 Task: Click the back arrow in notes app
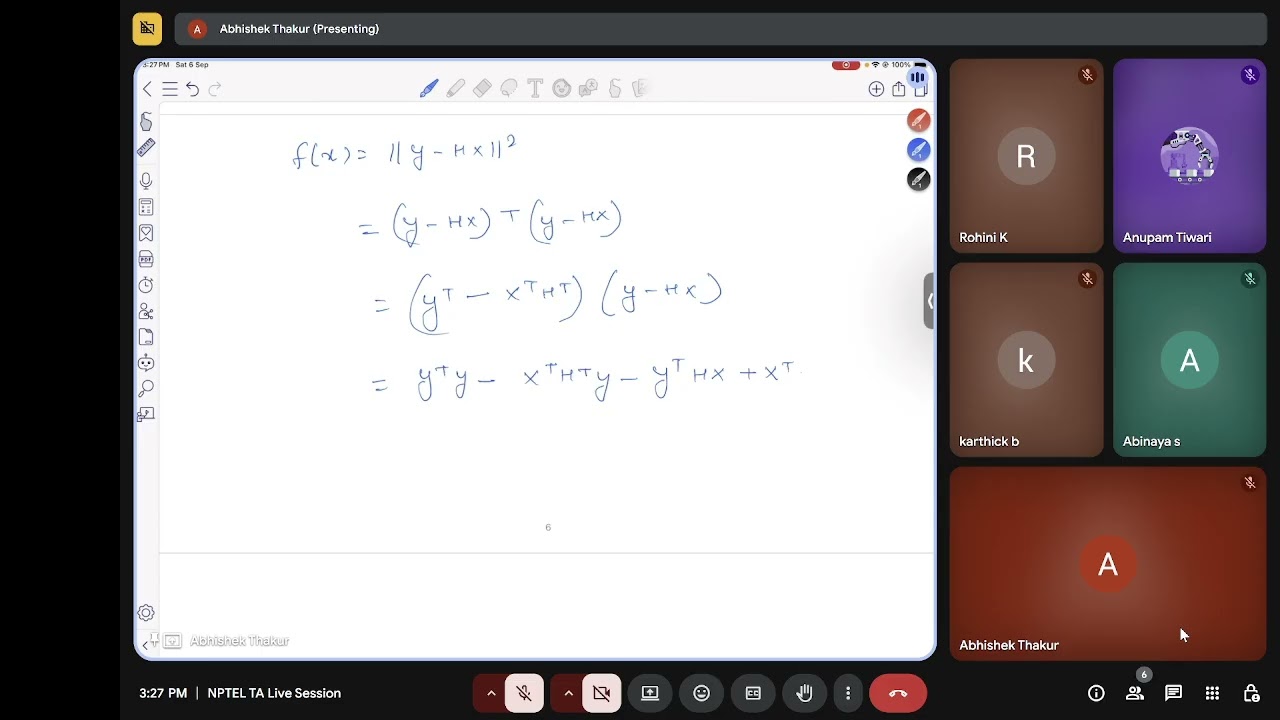(x=148, y=89)
